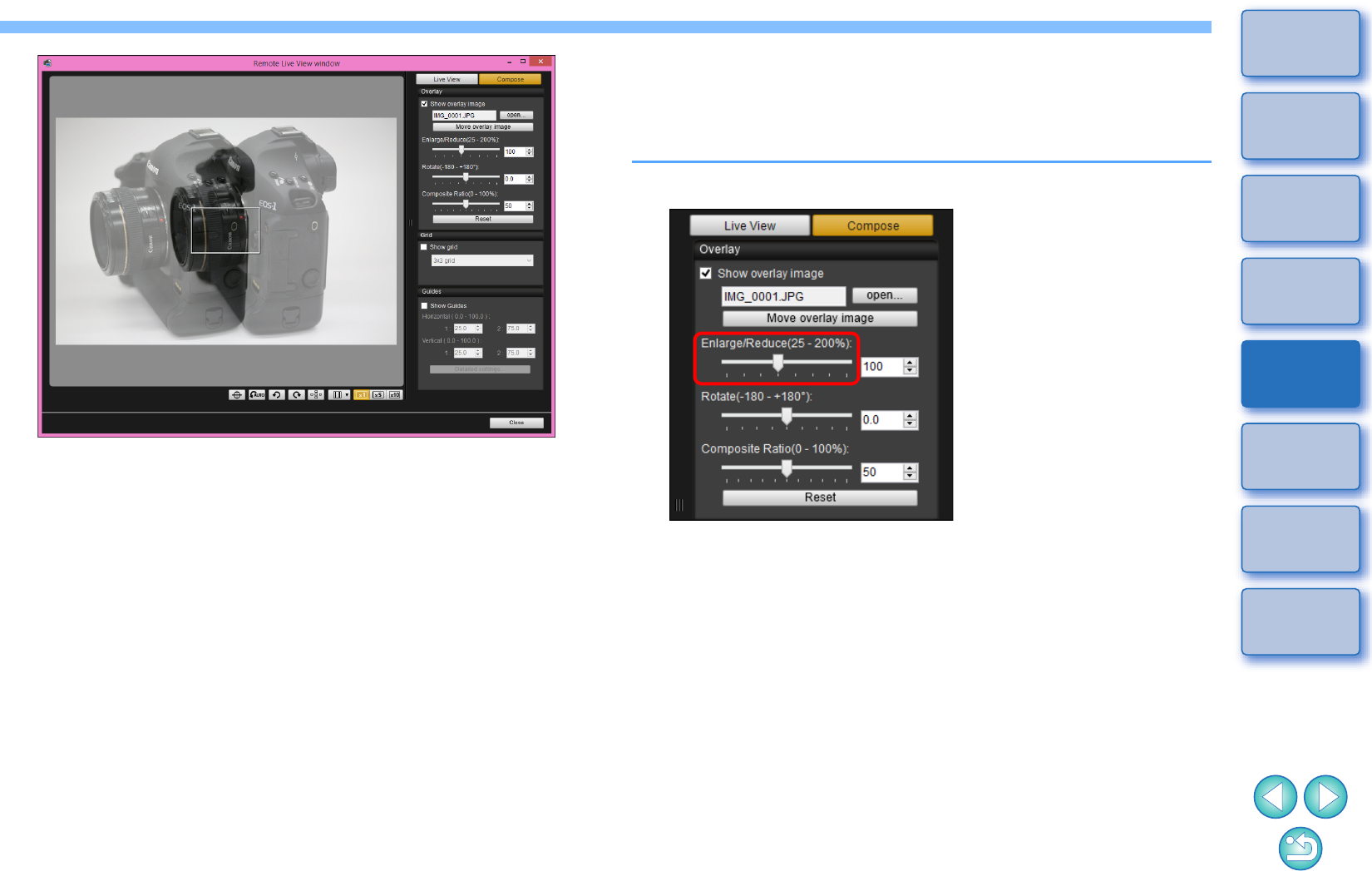Click Horizontal guide 1 value field 25.0
The height and width of the screenshot is (871, 1372).
point(464,329)
